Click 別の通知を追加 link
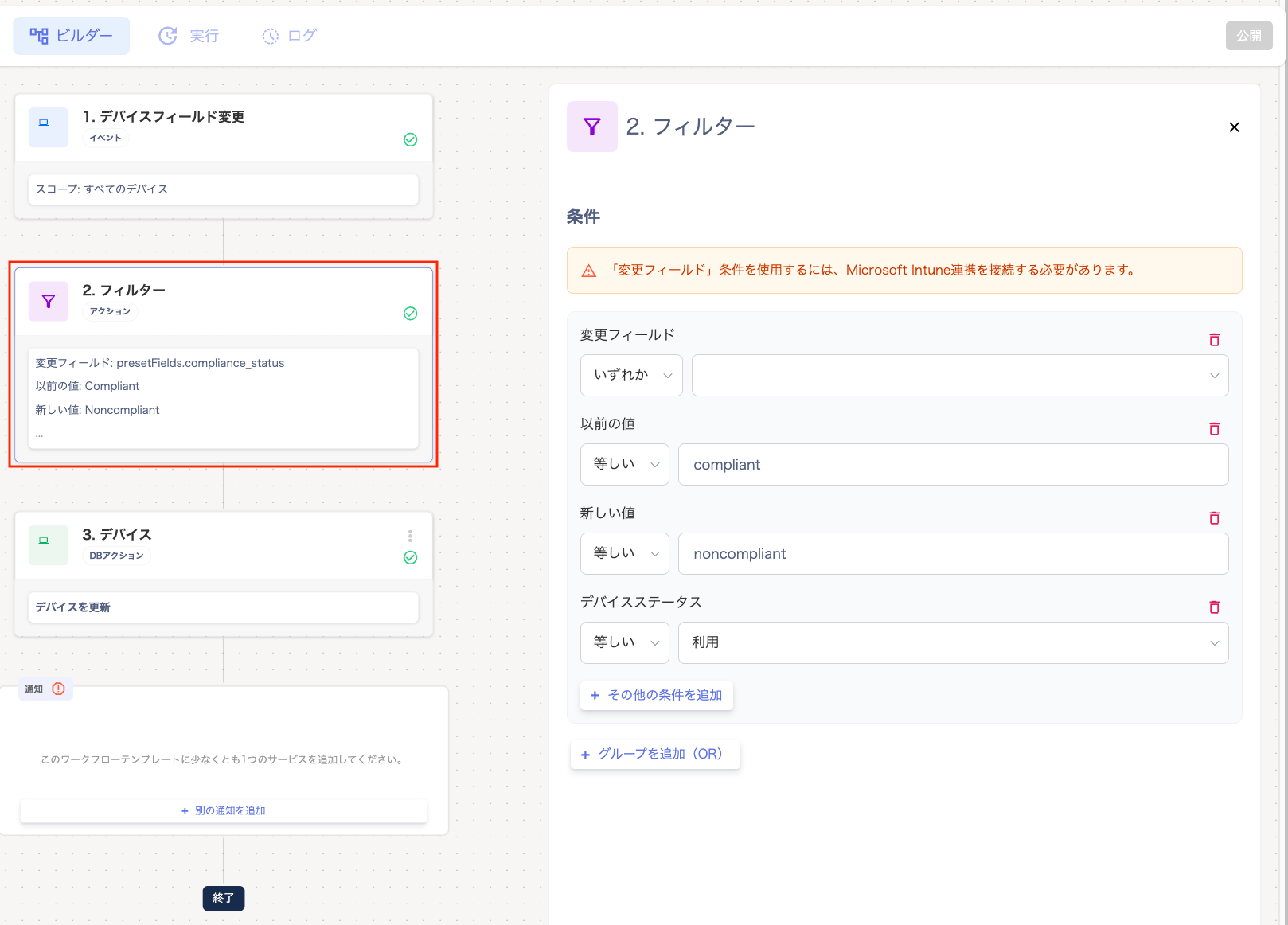 (224, 810)
